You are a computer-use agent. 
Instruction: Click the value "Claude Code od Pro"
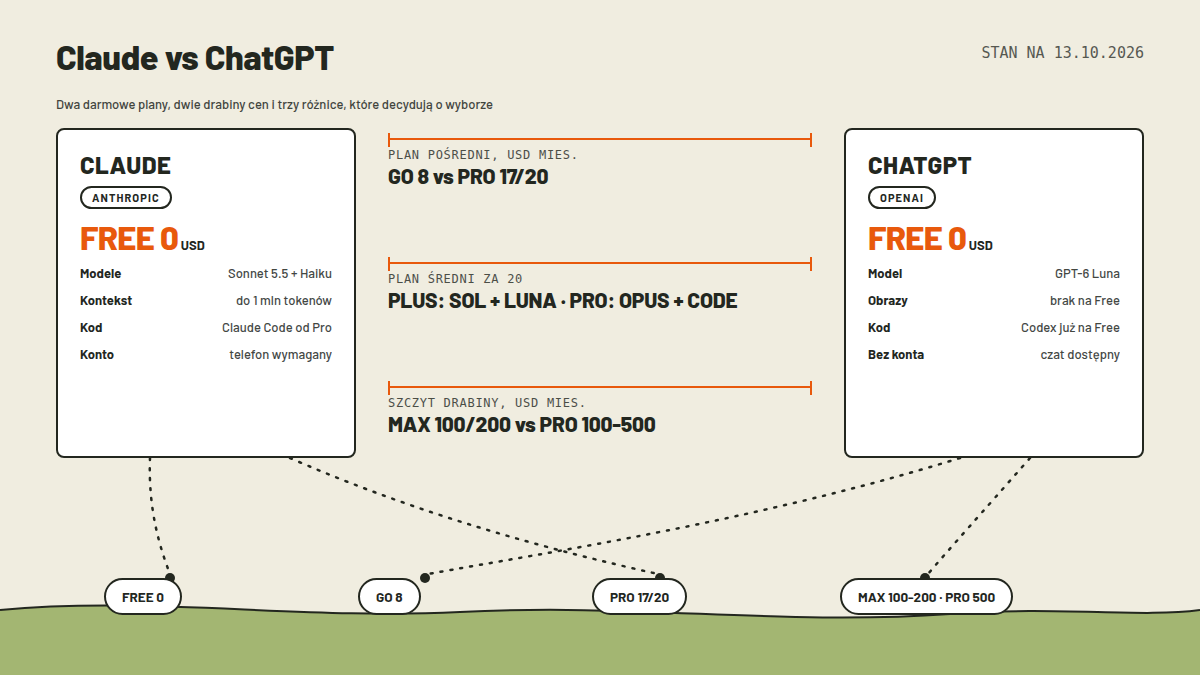pyautogui.click(x=277, y=328)
